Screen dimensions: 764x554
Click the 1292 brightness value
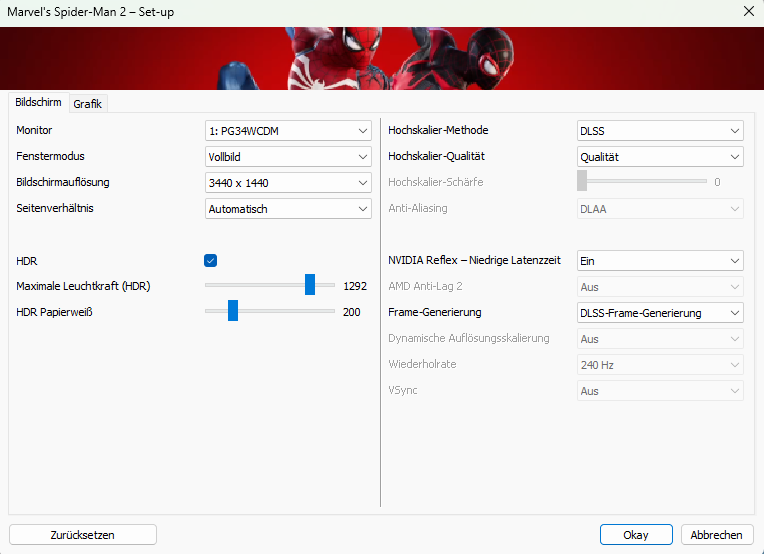click(355, 286)
